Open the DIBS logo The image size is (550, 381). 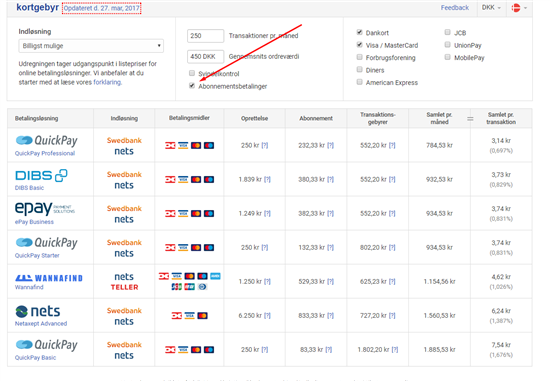coord(41,175)
